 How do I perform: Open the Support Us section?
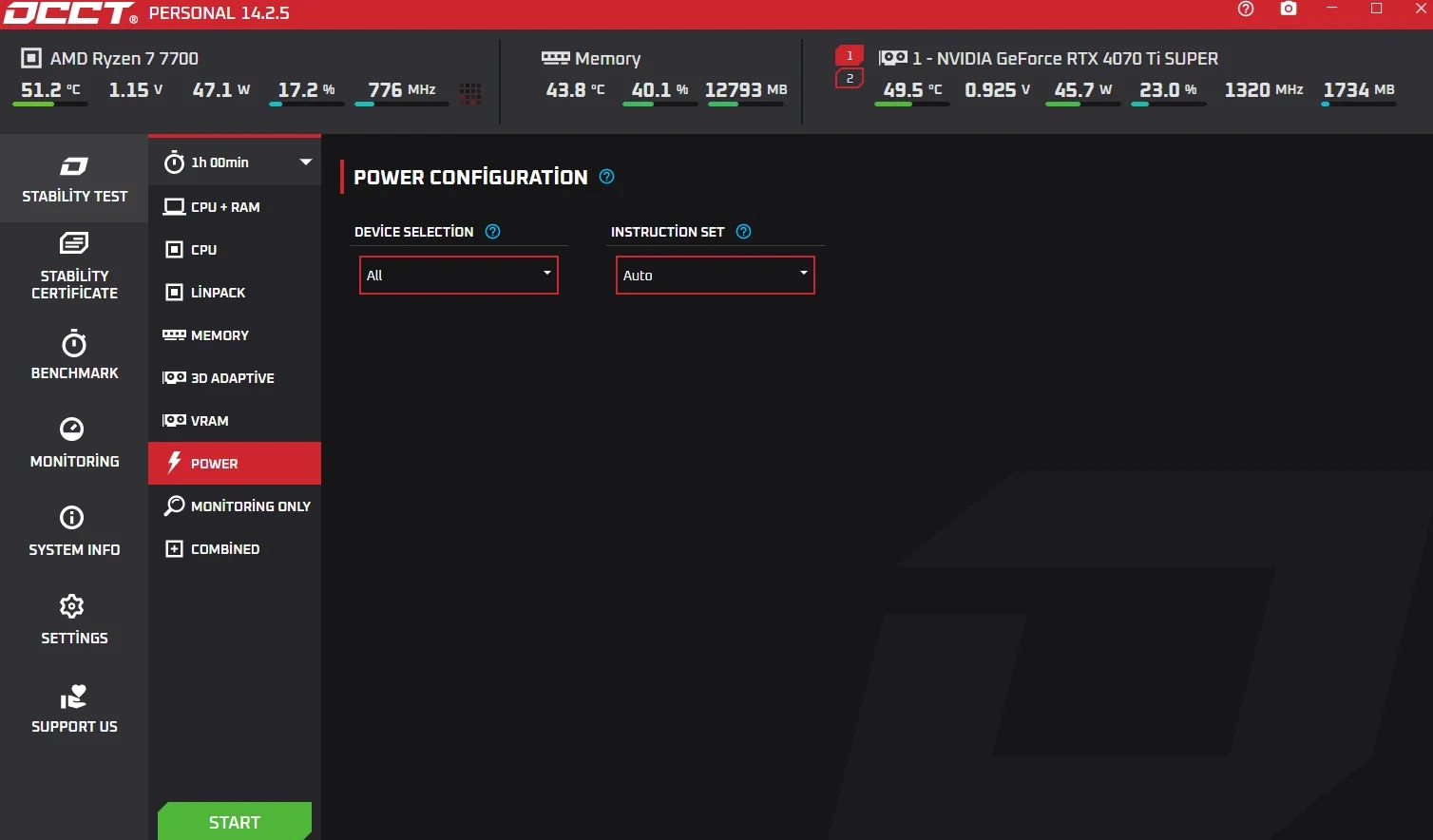(x=74, y=709)
